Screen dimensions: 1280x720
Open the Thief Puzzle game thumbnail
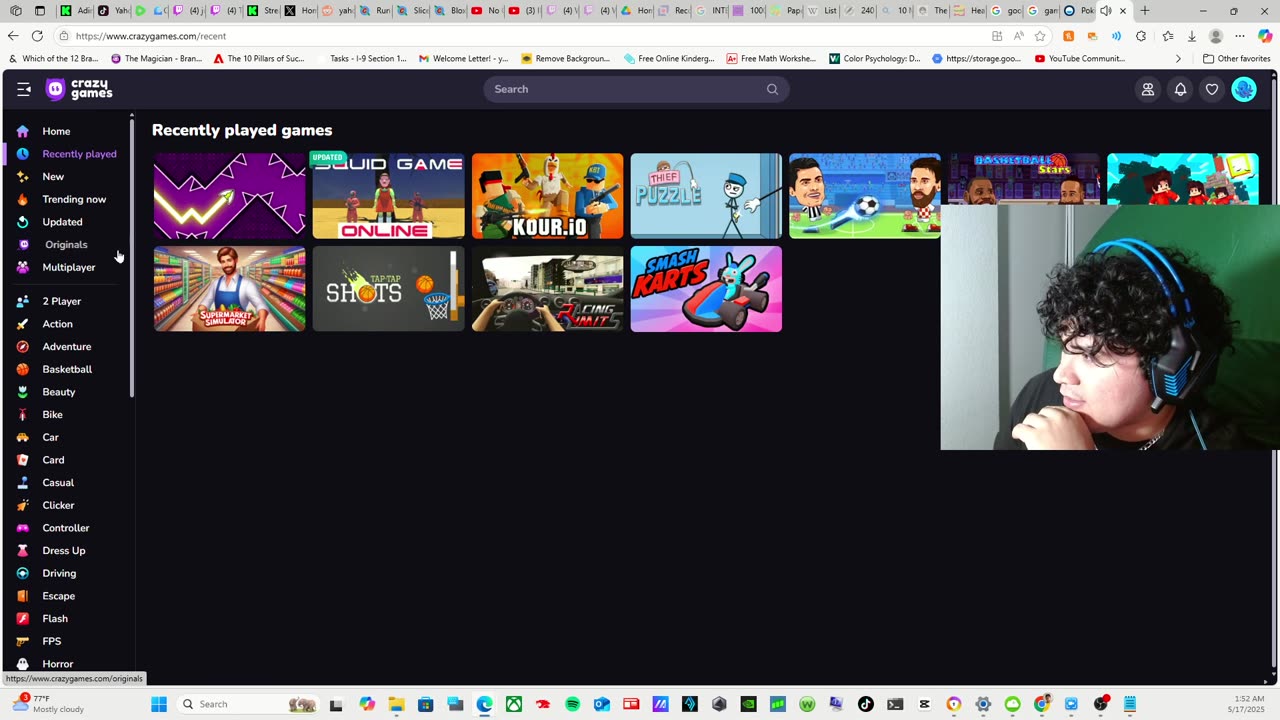coord(706,196)
